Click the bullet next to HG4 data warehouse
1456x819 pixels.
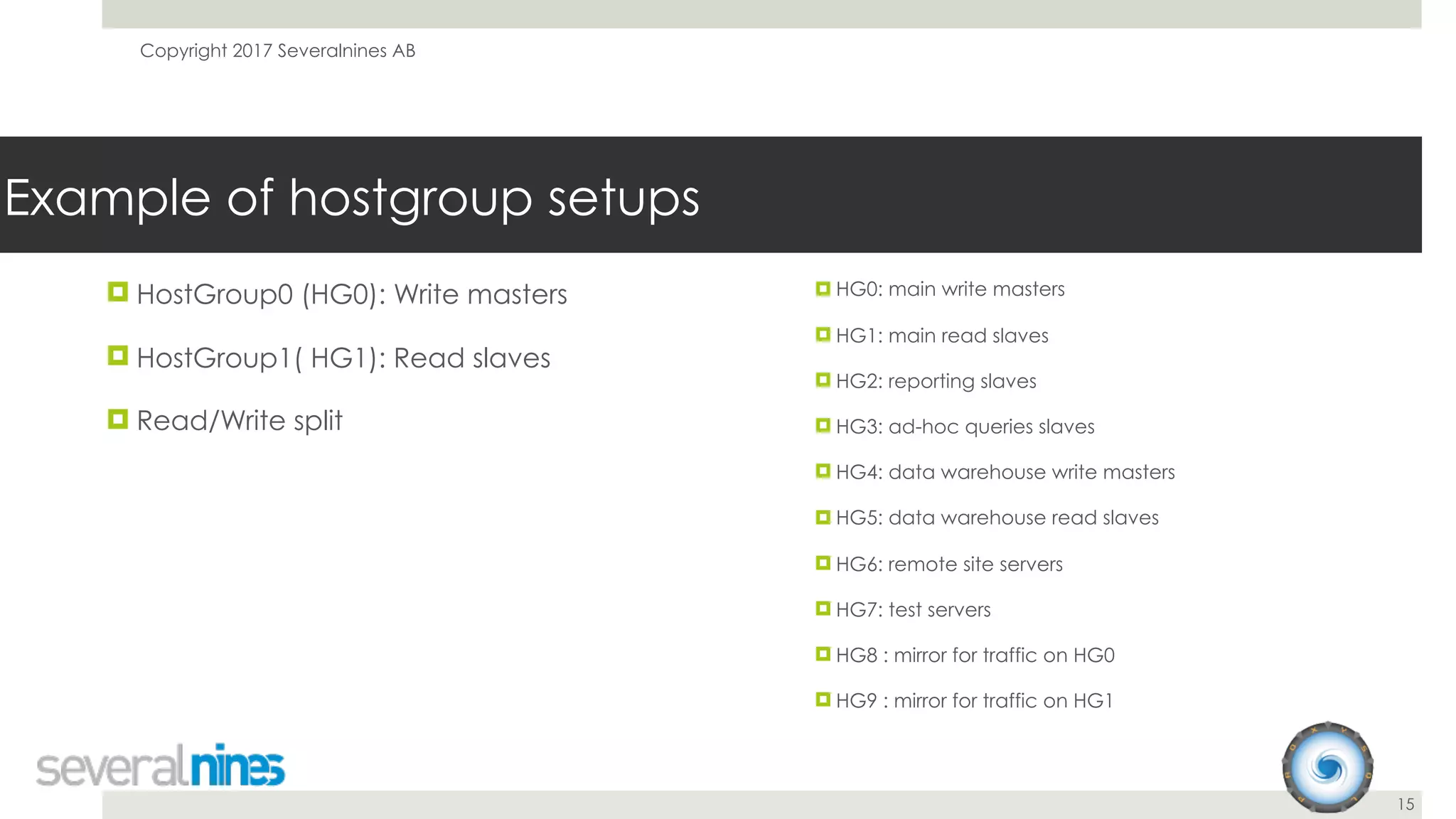[823, 471]
